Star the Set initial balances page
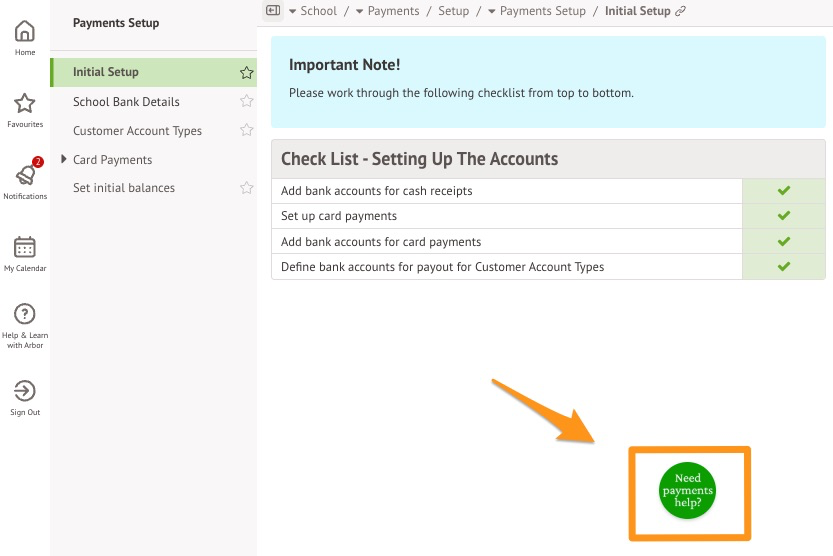Screen dimensions: 833x556 click(246, 188)
